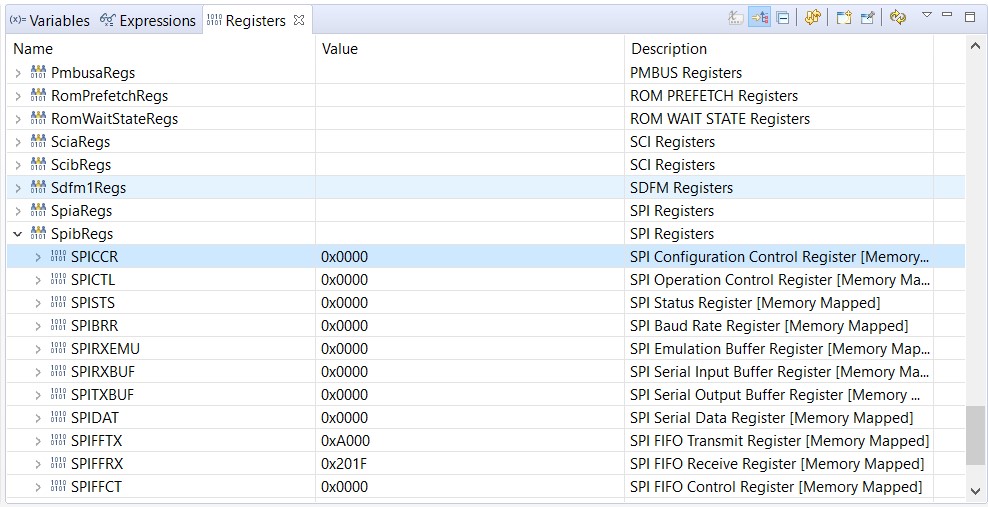Click the SPIFFCT value cell 0x0000
The width and height of the screenshot is (988, 507).
coord(470,487)
